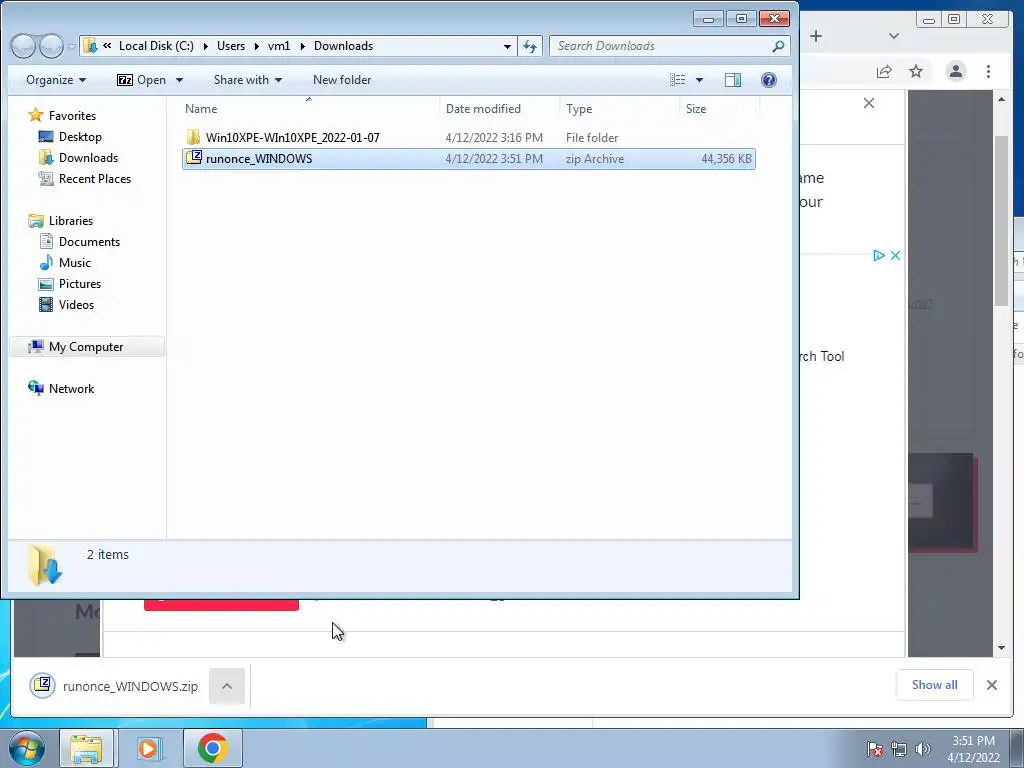Create a New folder
Image resolution: width=1024 pixels, height=768 pixels.
click(x=342, y=80)
